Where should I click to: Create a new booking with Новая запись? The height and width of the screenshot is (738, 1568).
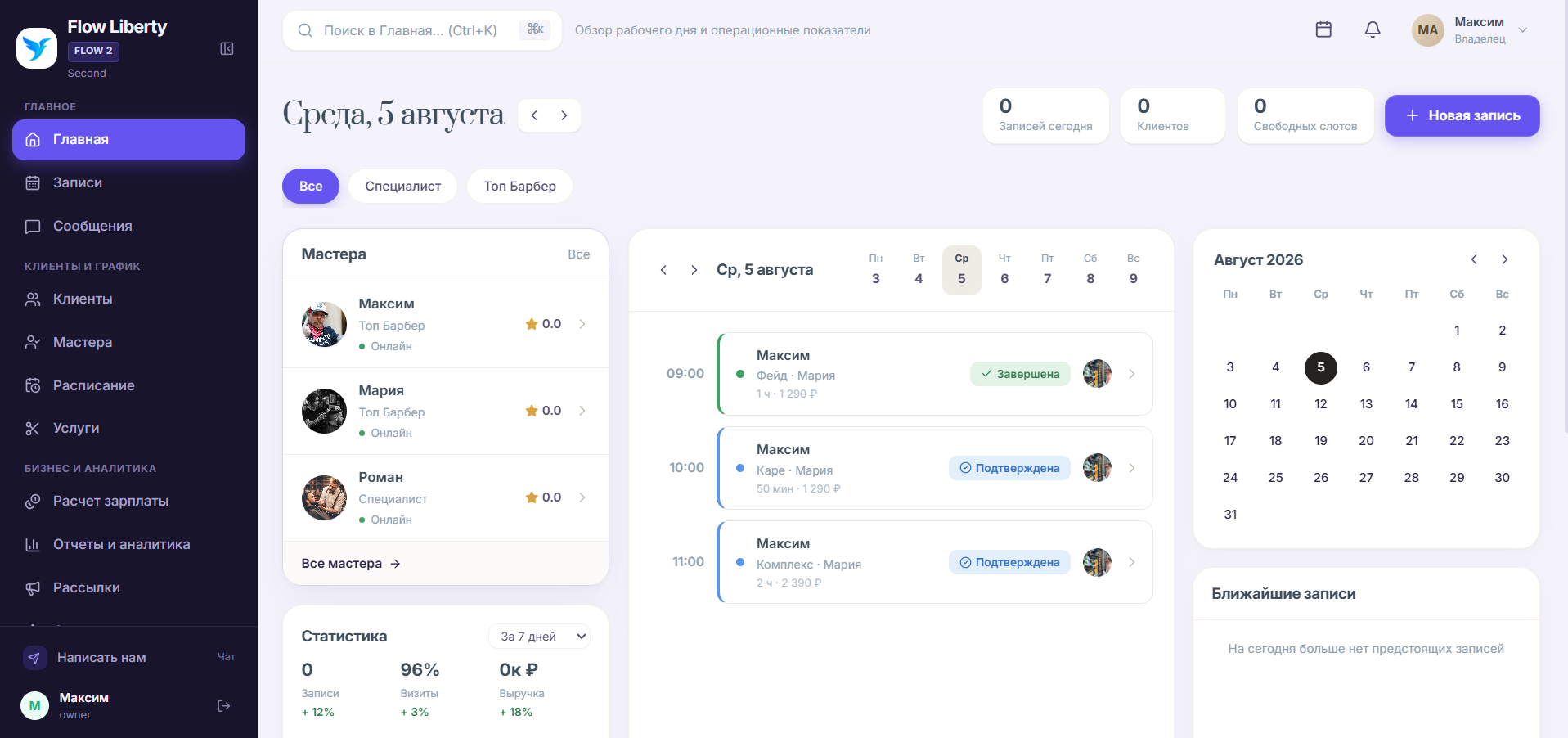tap(1462, 116)
